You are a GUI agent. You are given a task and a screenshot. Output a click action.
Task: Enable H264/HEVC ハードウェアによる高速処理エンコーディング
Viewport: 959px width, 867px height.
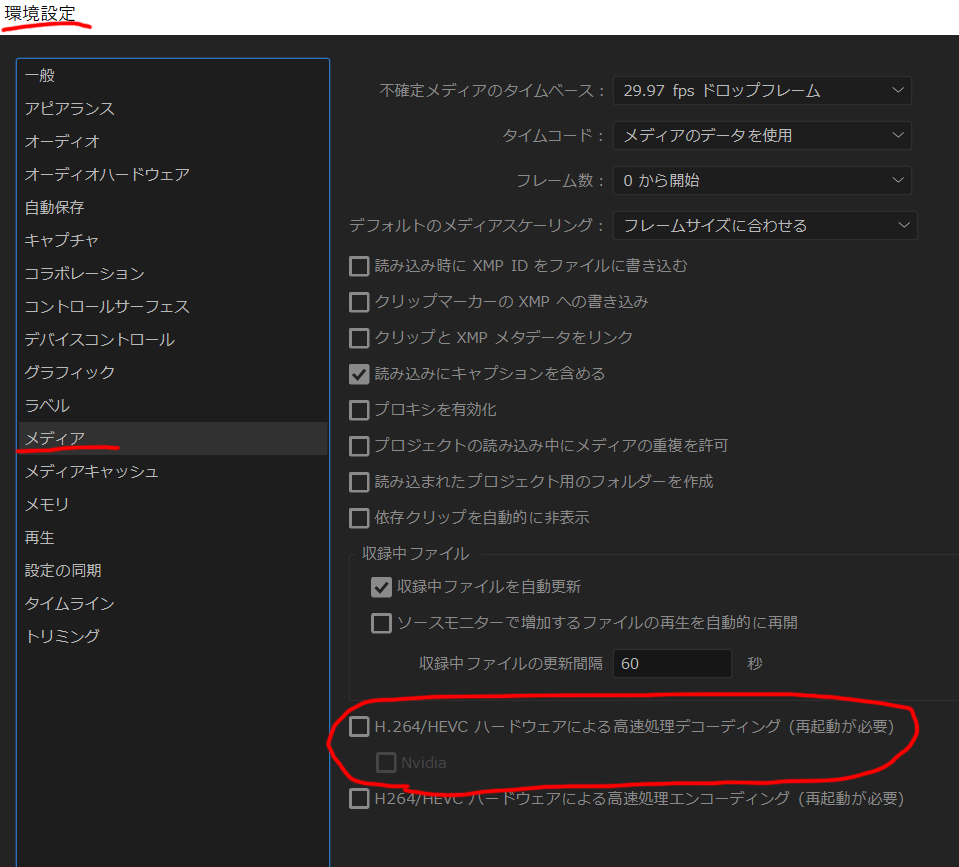click(x=359, y=798)
